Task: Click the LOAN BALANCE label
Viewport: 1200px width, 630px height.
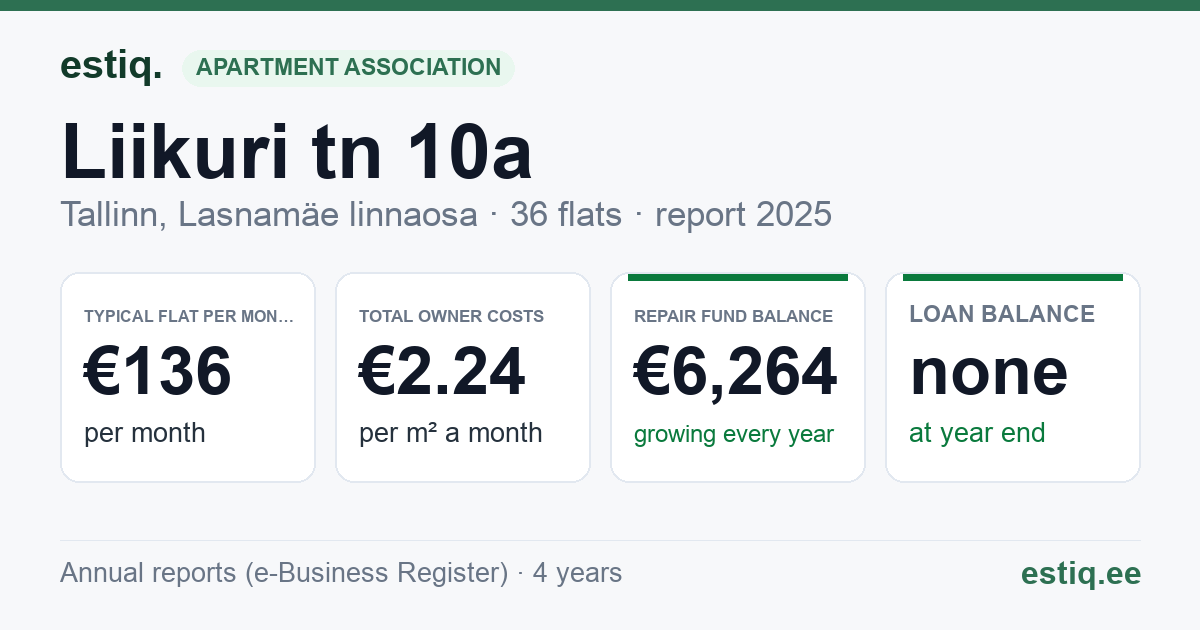Action: (1002, 314)
